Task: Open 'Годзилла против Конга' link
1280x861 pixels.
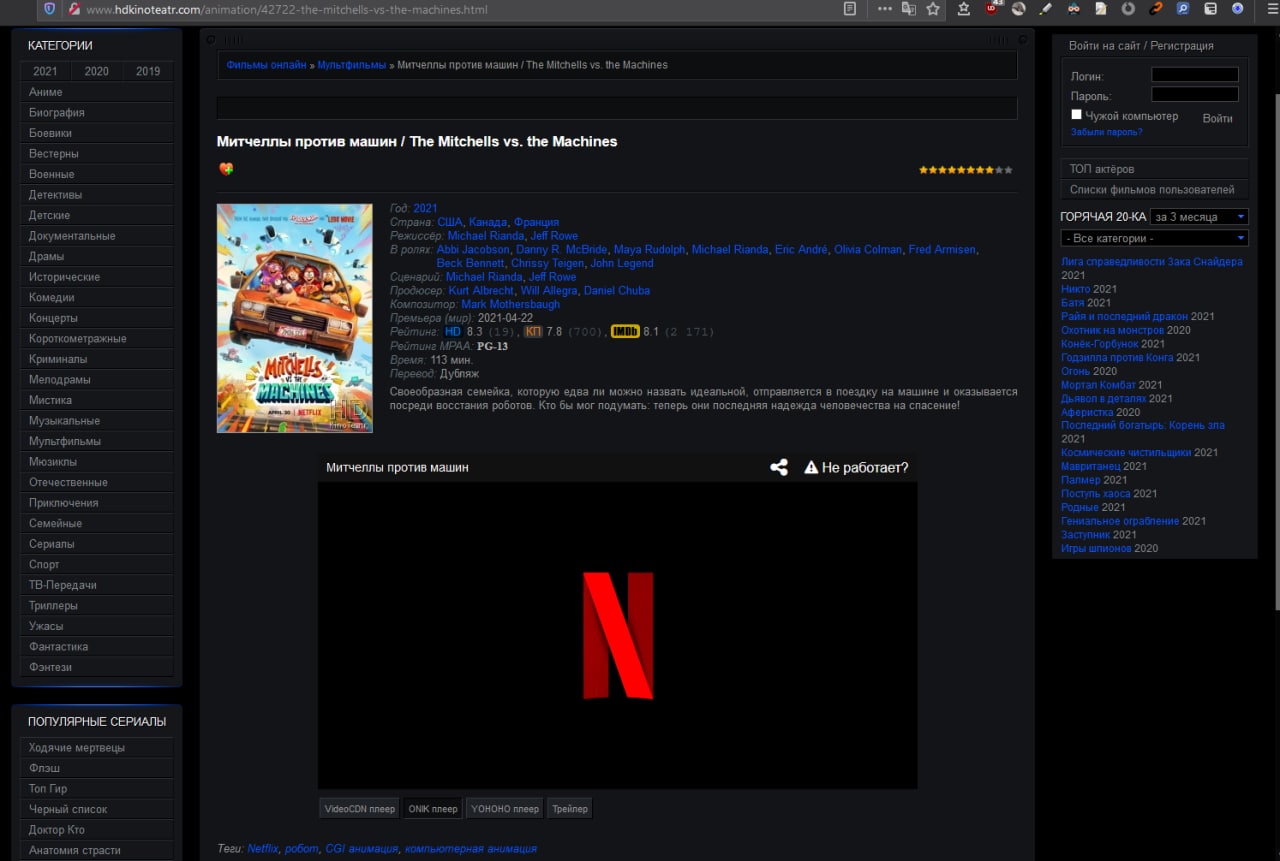Action: [1117, 357]
